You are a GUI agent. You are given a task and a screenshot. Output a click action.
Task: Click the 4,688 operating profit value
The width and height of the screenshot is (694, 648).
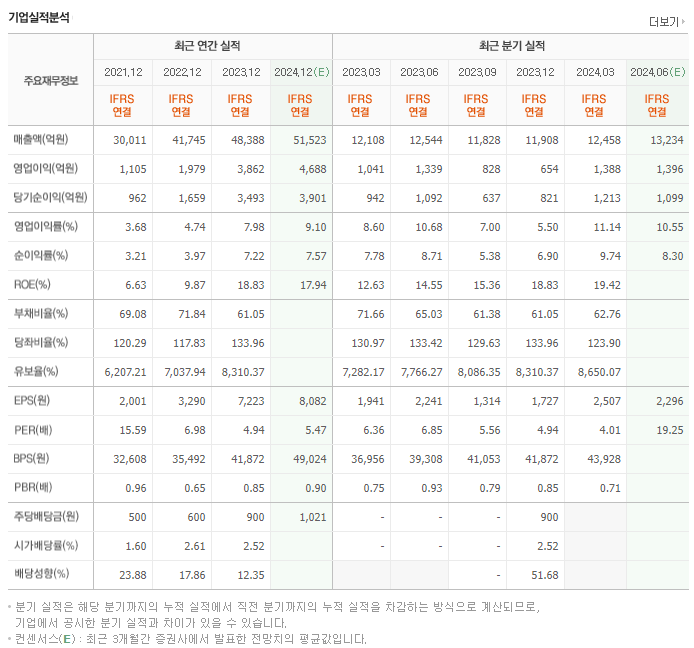coord(312,169)
